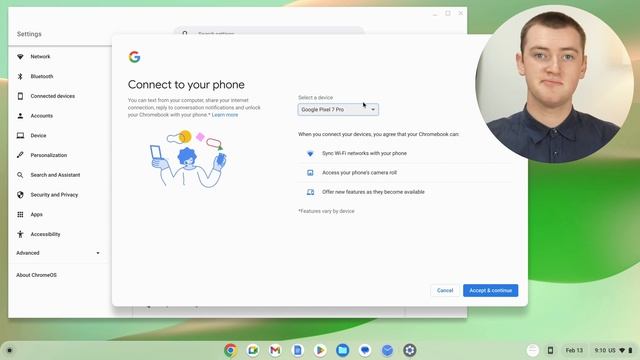Open the Accounts settings section

click(42, 116)
